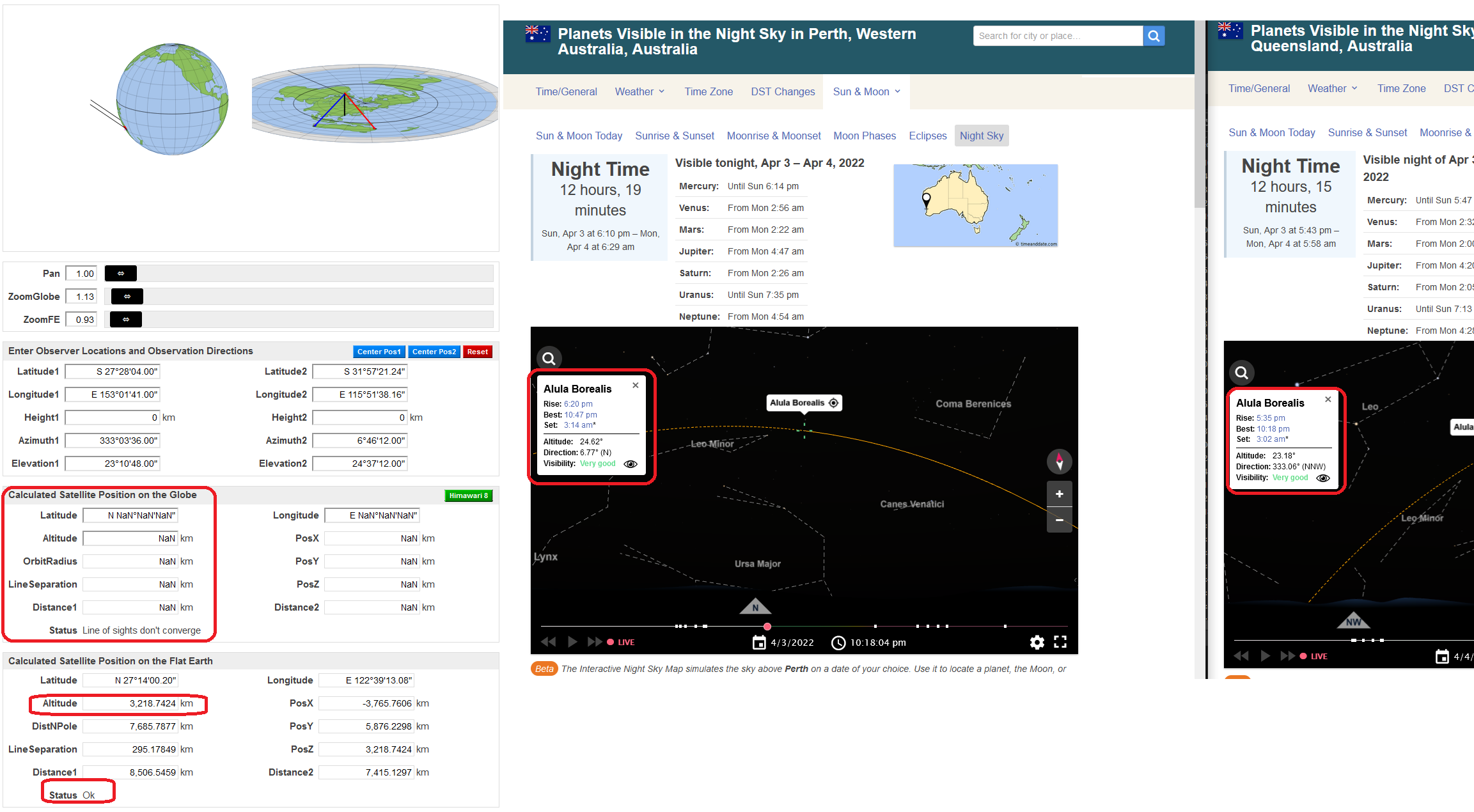Click Alula Borealis target marker label on Perth map
1474x812 pixels.
pos(804,403)
